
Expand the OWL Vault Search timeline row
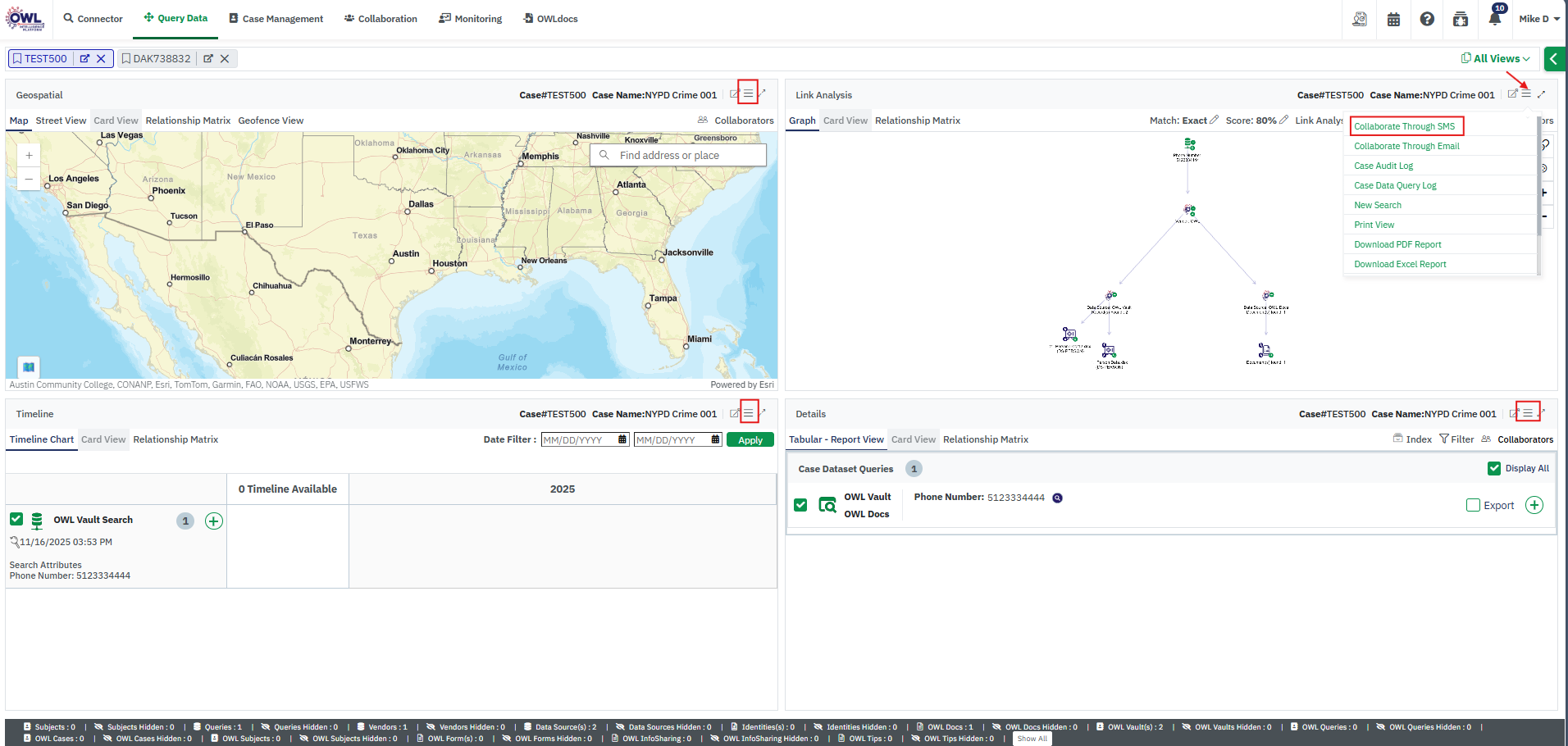pos(214,521)
